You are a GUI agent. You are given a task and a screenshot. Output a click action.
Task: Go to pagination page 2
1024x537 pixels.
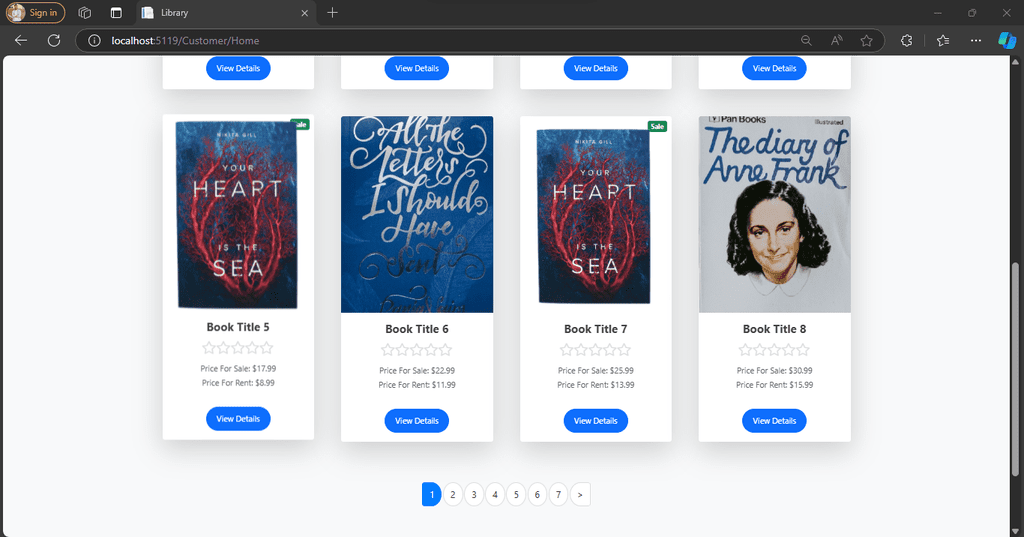point(453,495)
